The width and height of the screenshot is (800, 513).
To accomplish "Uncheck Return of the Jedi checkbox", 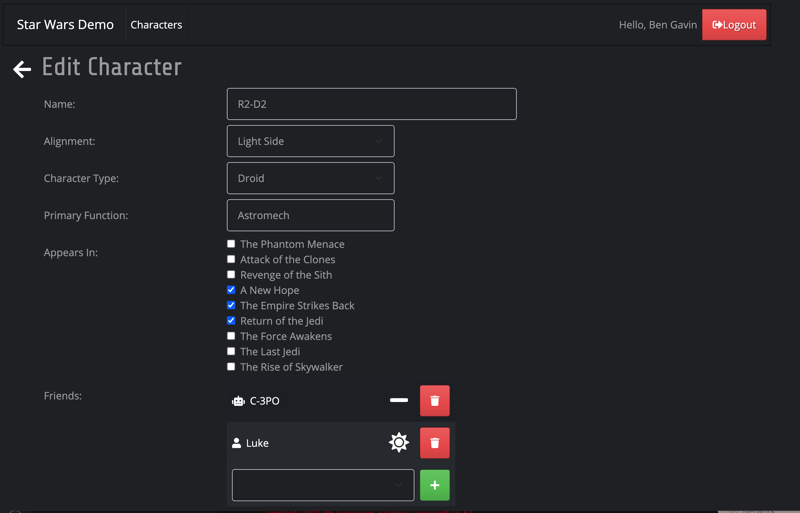I will pos(231,321).
